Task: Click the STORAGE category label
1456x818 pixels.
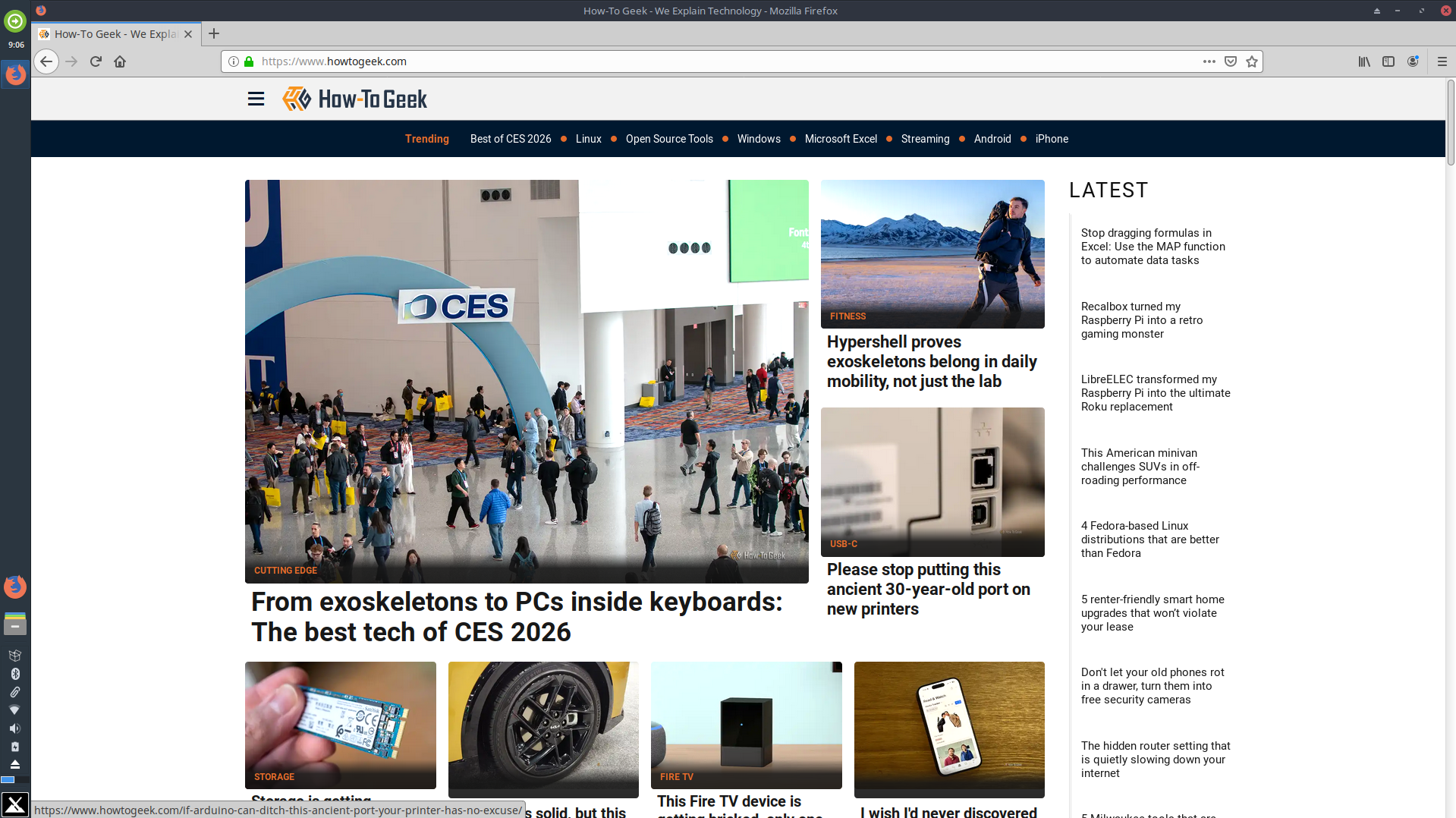Action: [x=274, y=777]
